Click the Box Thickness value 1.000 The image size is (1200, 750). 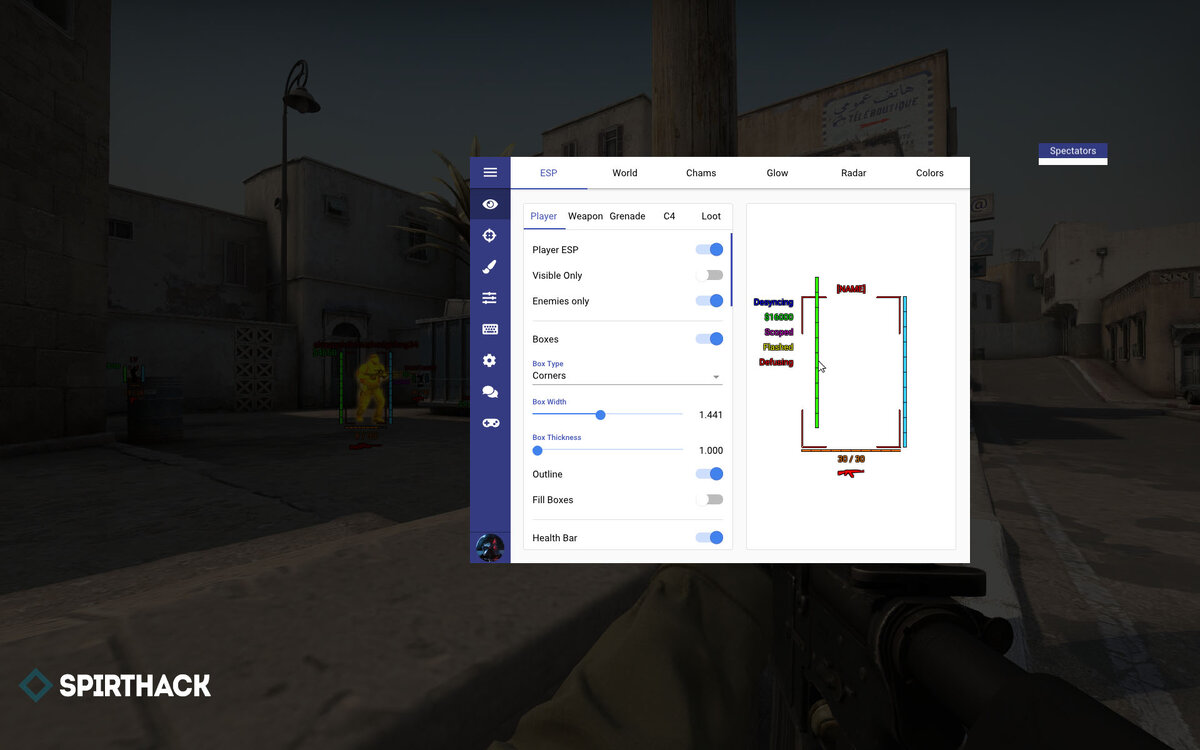coord(710,451)
